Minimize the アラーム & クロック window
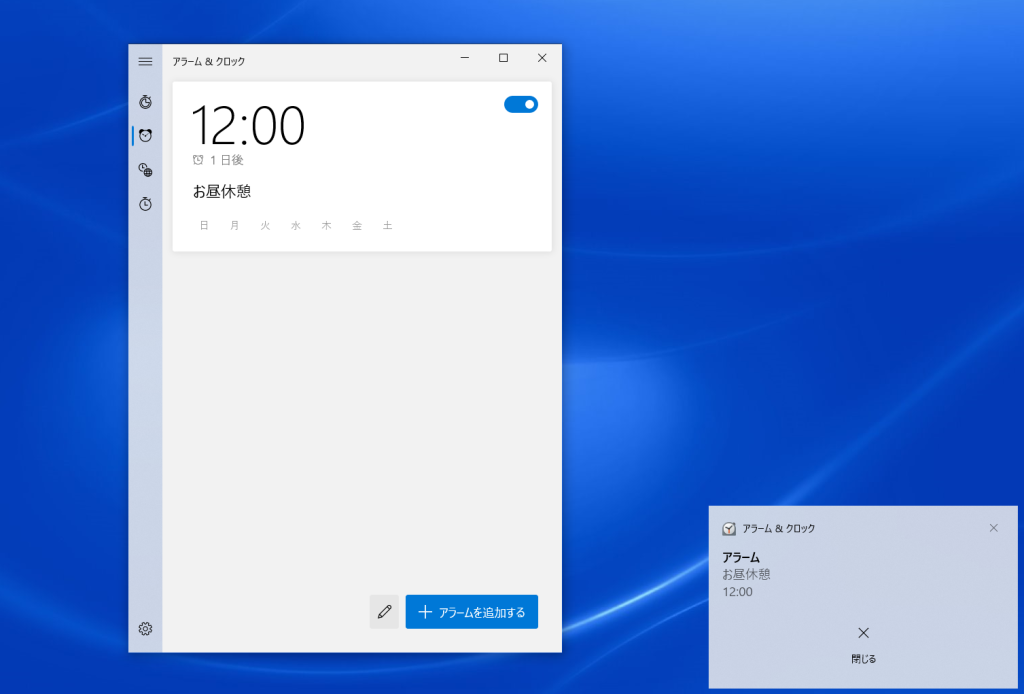This screenshot has height=694, width=1024. click(x=465, y=58)
